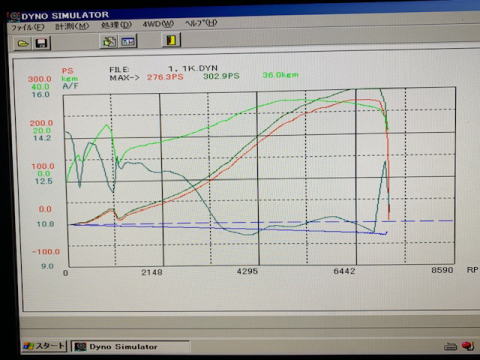Open the 処理(D) menu
Image resolution: width=480 pixels, height=360 pixels.
pos(116,25)
